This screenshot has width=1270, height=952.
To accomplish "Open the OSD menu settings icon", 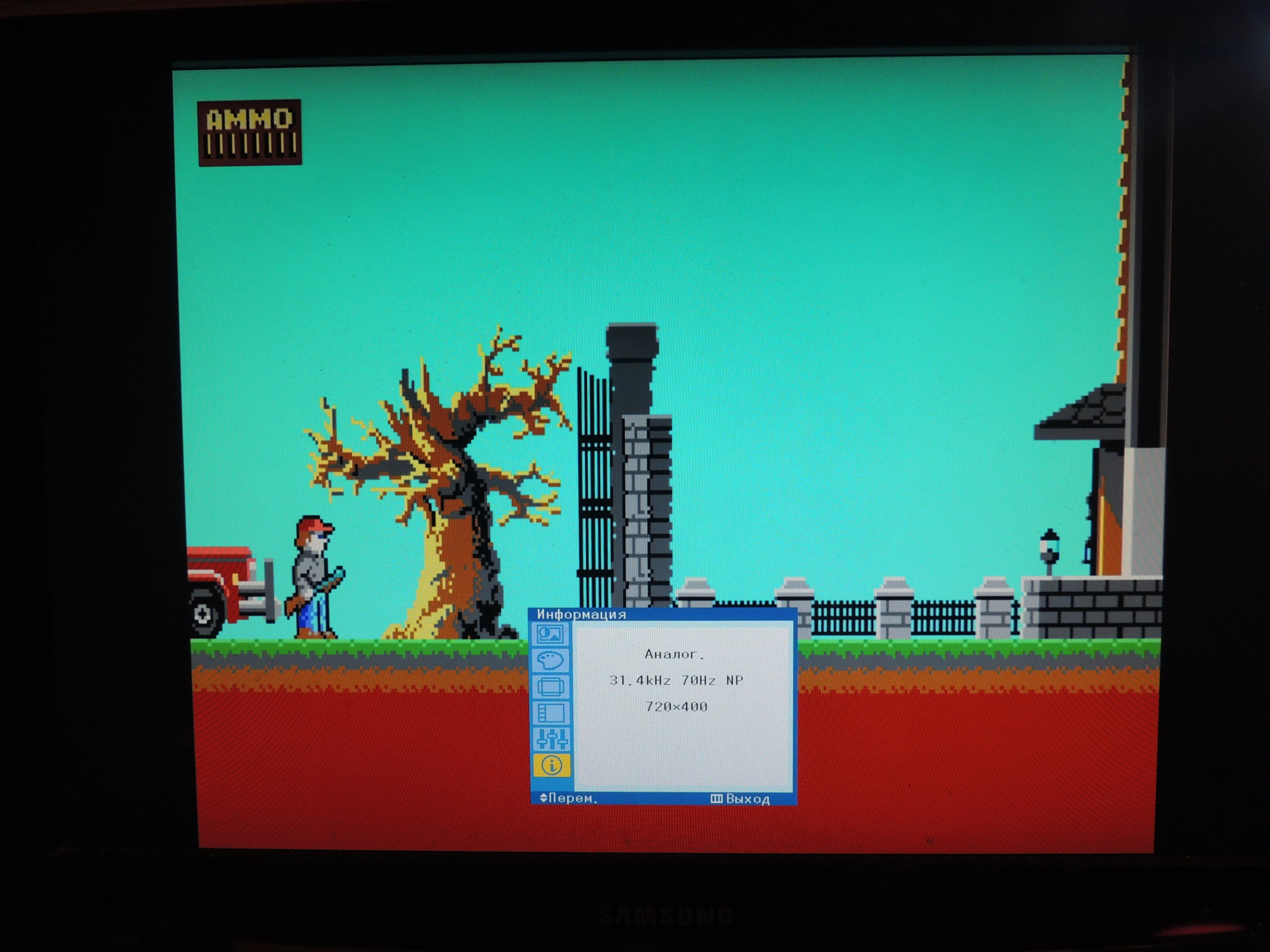I will tap(551, 713).
